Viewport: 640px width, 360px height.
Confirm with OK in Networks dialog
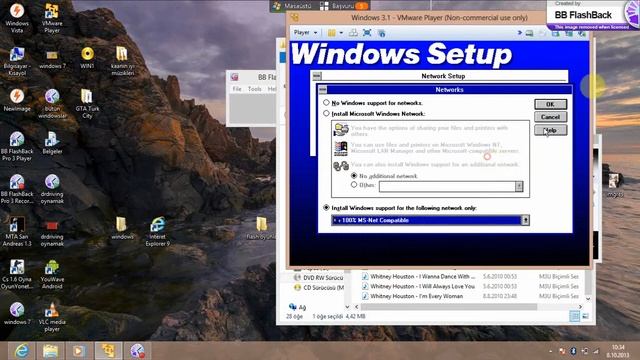pyautogui.click(x=550, y=104)
